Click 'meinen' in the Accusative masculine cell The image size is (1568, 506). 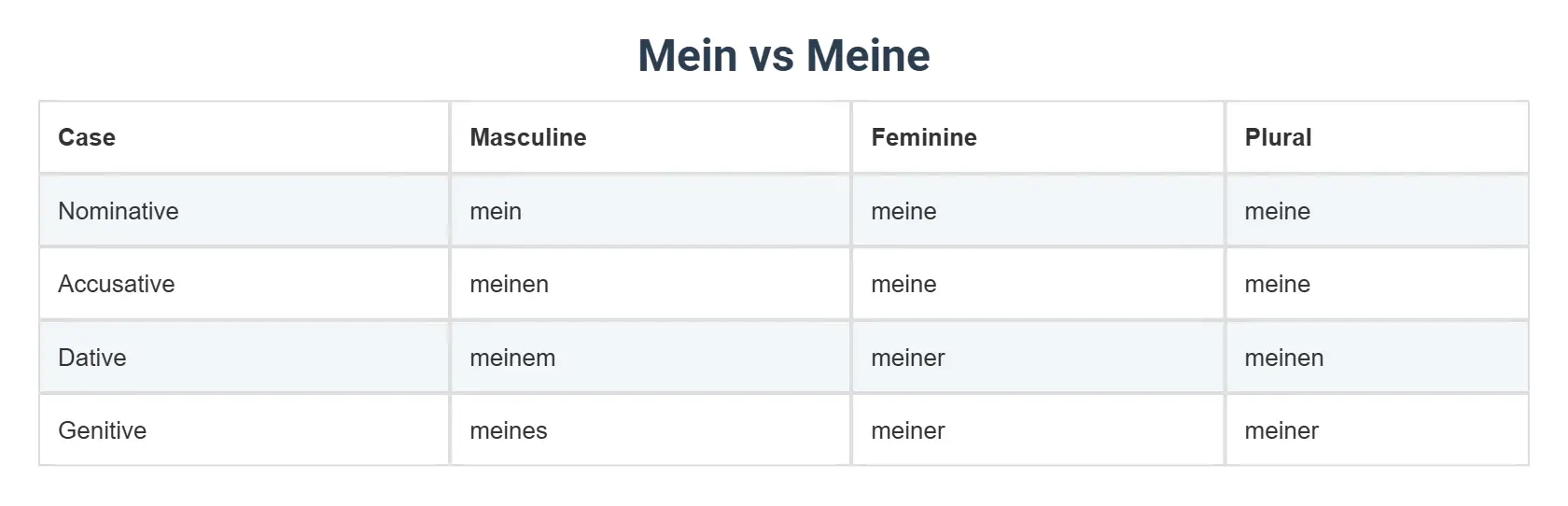(x=509, y=284)
